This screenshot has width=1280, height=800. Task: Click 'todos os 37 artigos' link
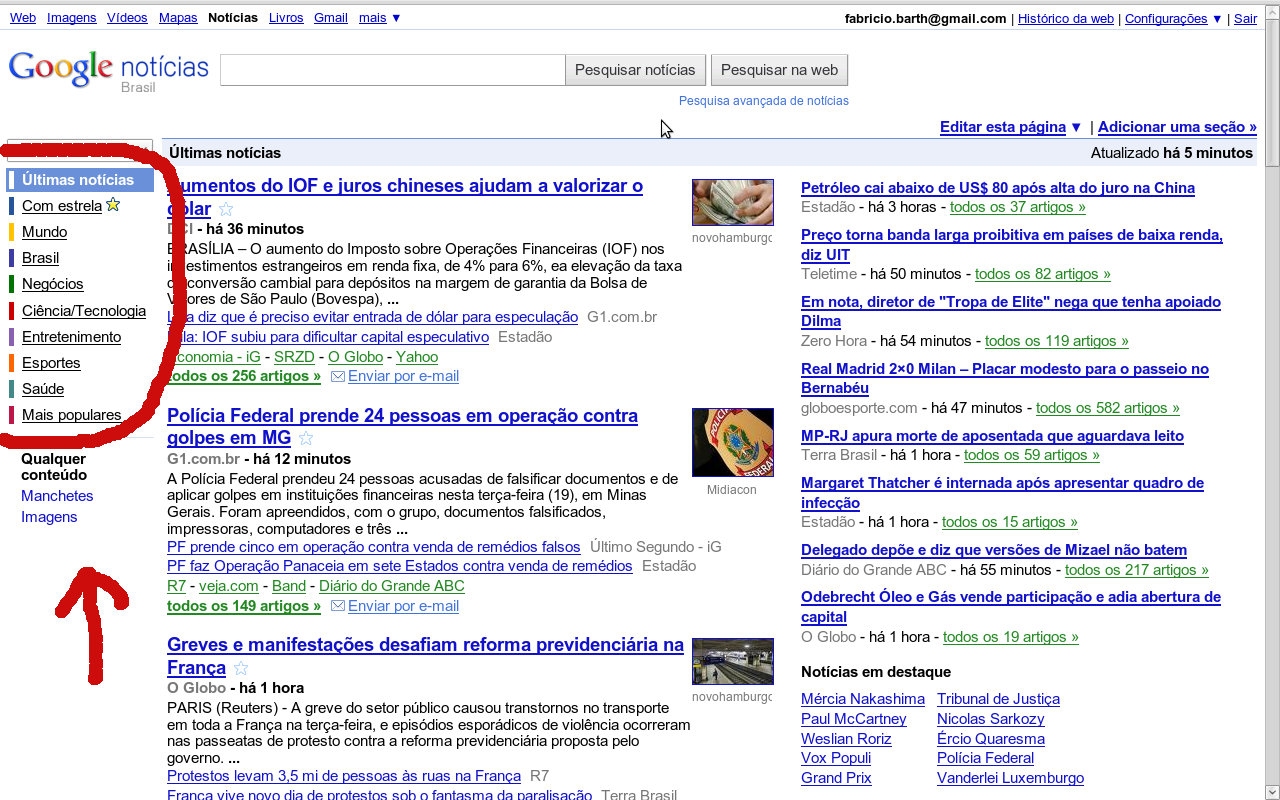[1018, 207]
